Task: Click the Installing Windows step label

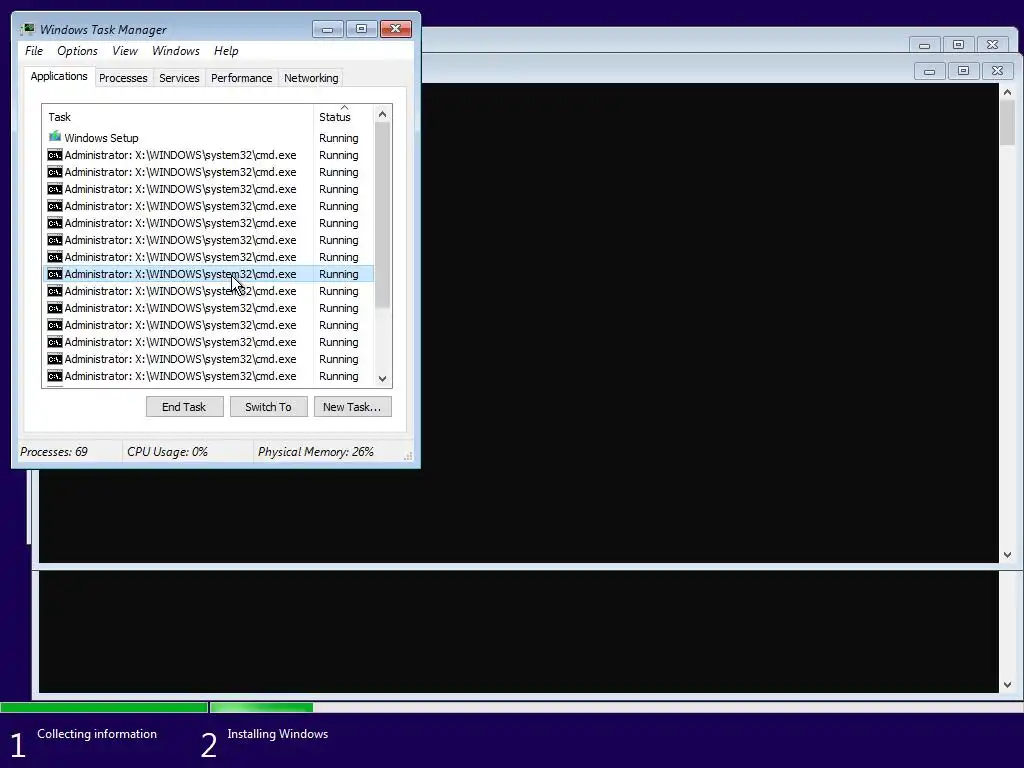Action: pos(278,734)
